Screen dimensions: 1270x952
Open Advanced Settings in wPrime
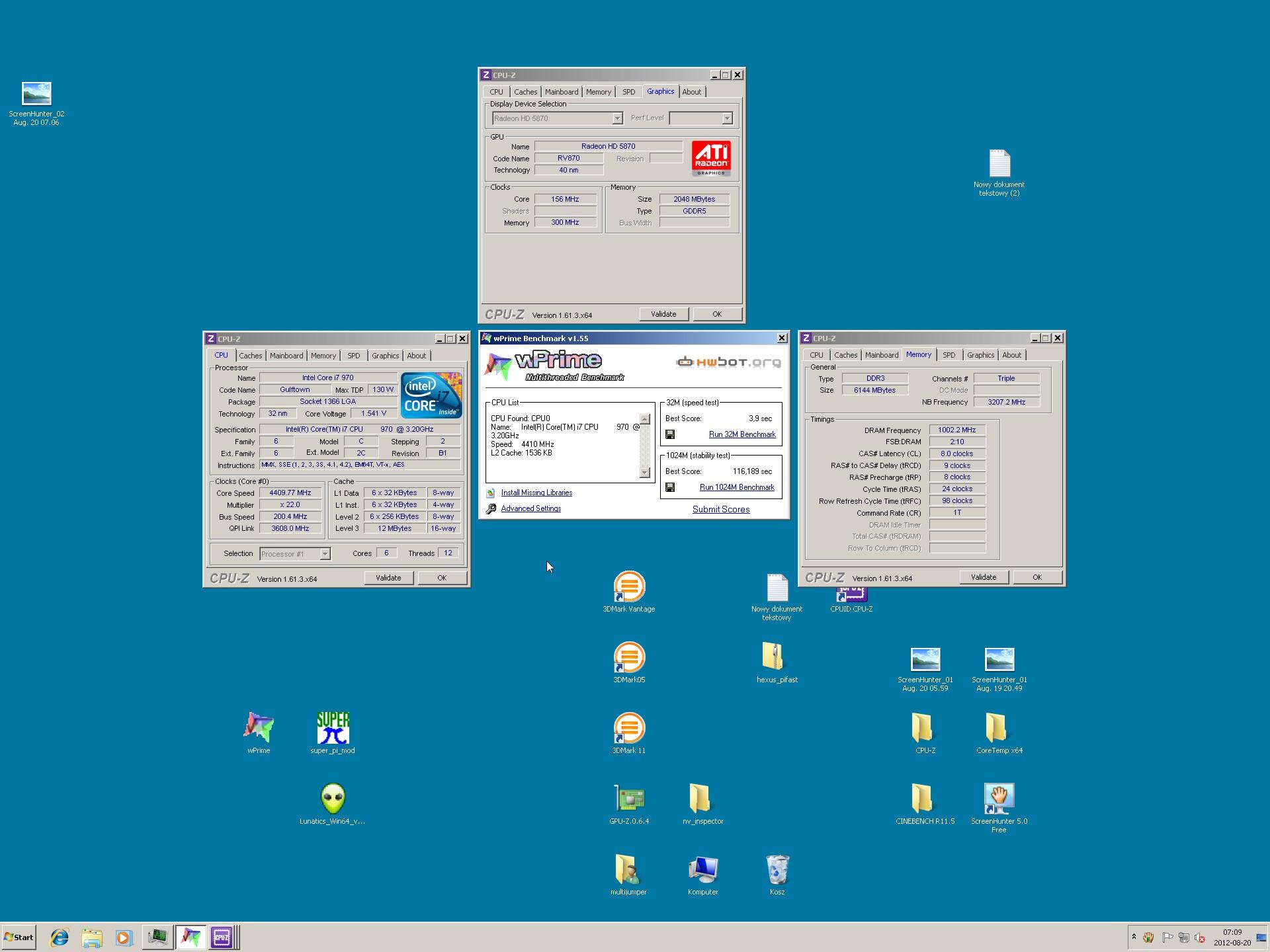[x=531, y=508]
